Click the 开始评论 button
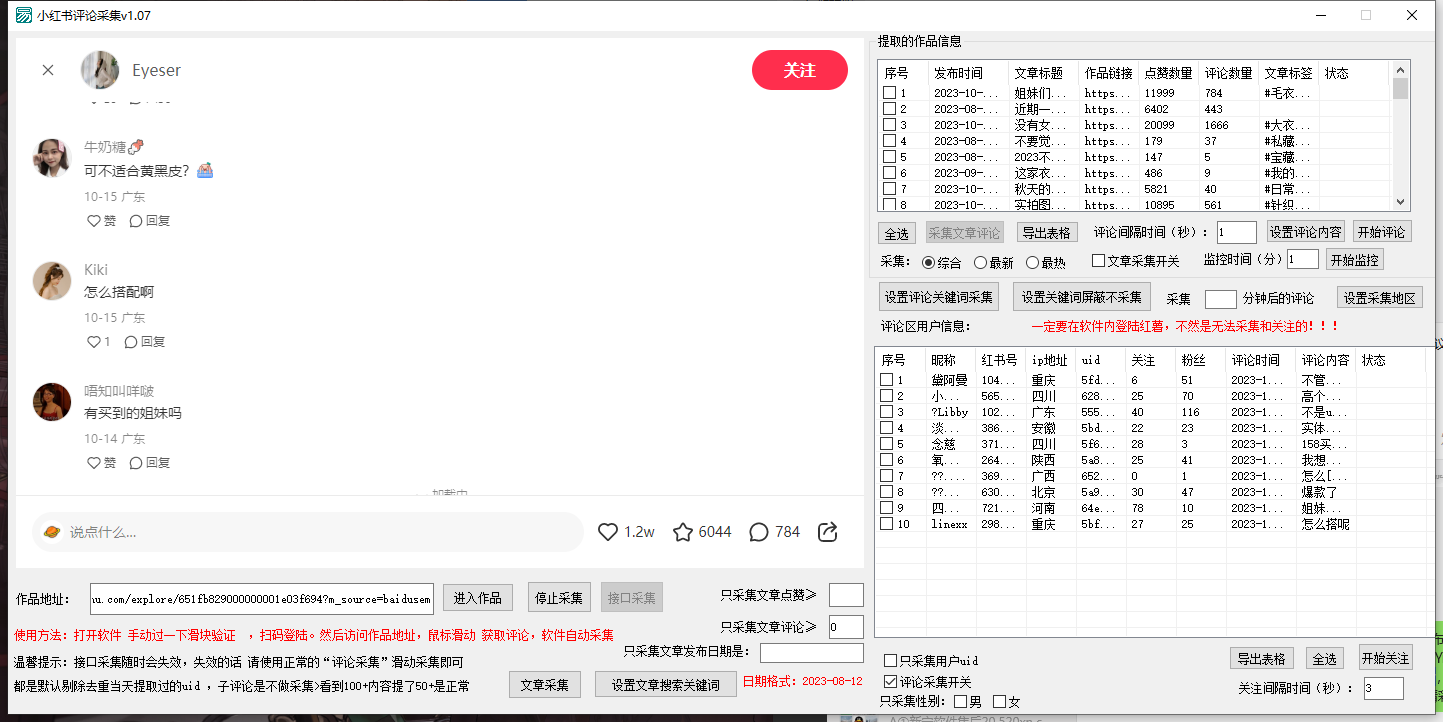The height and width of the screenshot is (722, 1443). click(1382, 232)
